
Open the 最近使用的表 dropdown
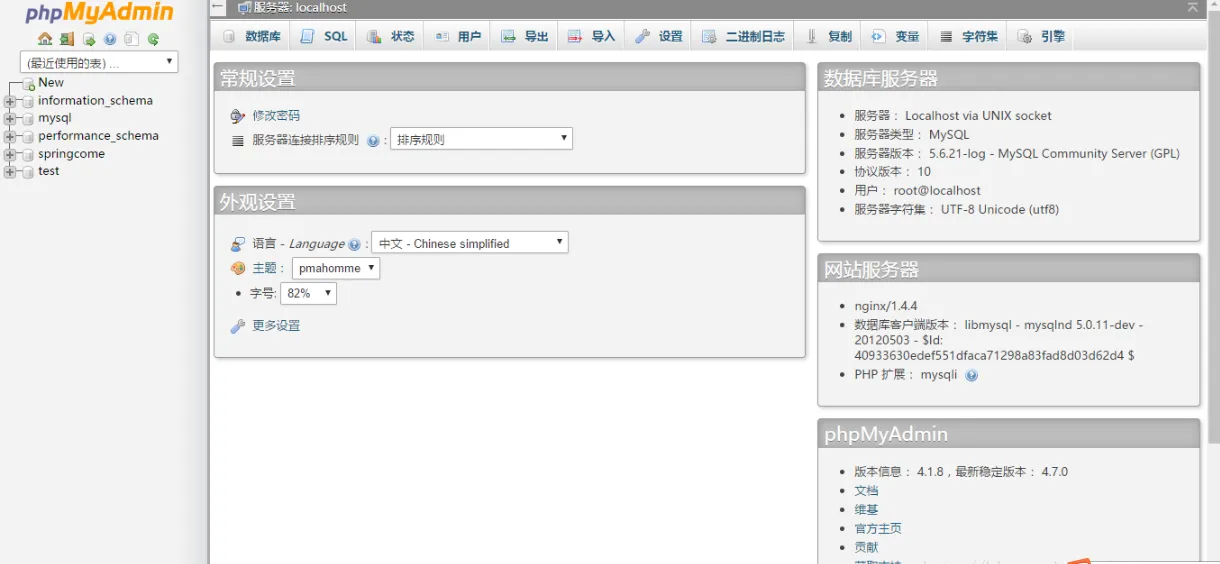(99, 62)
